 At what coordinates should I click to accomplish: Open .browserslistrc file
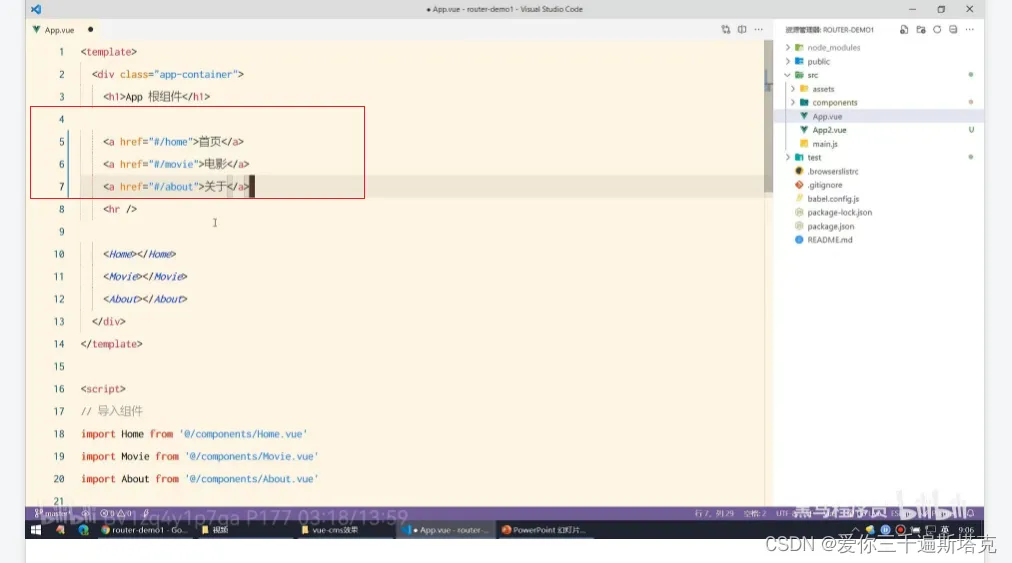(x=832, y=172)
